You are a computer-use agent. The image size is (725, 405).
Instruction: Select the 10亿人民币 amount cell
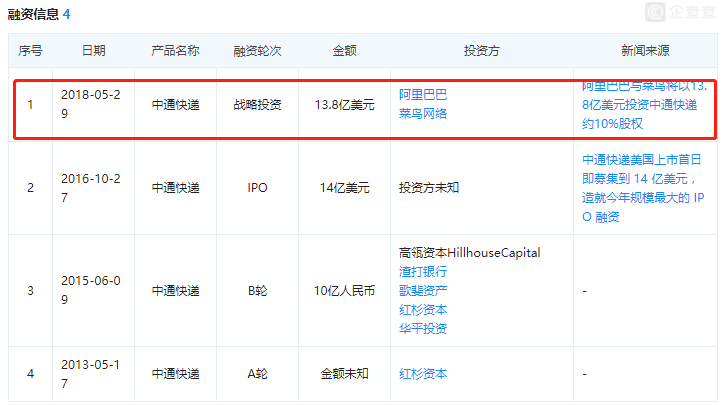344,291
